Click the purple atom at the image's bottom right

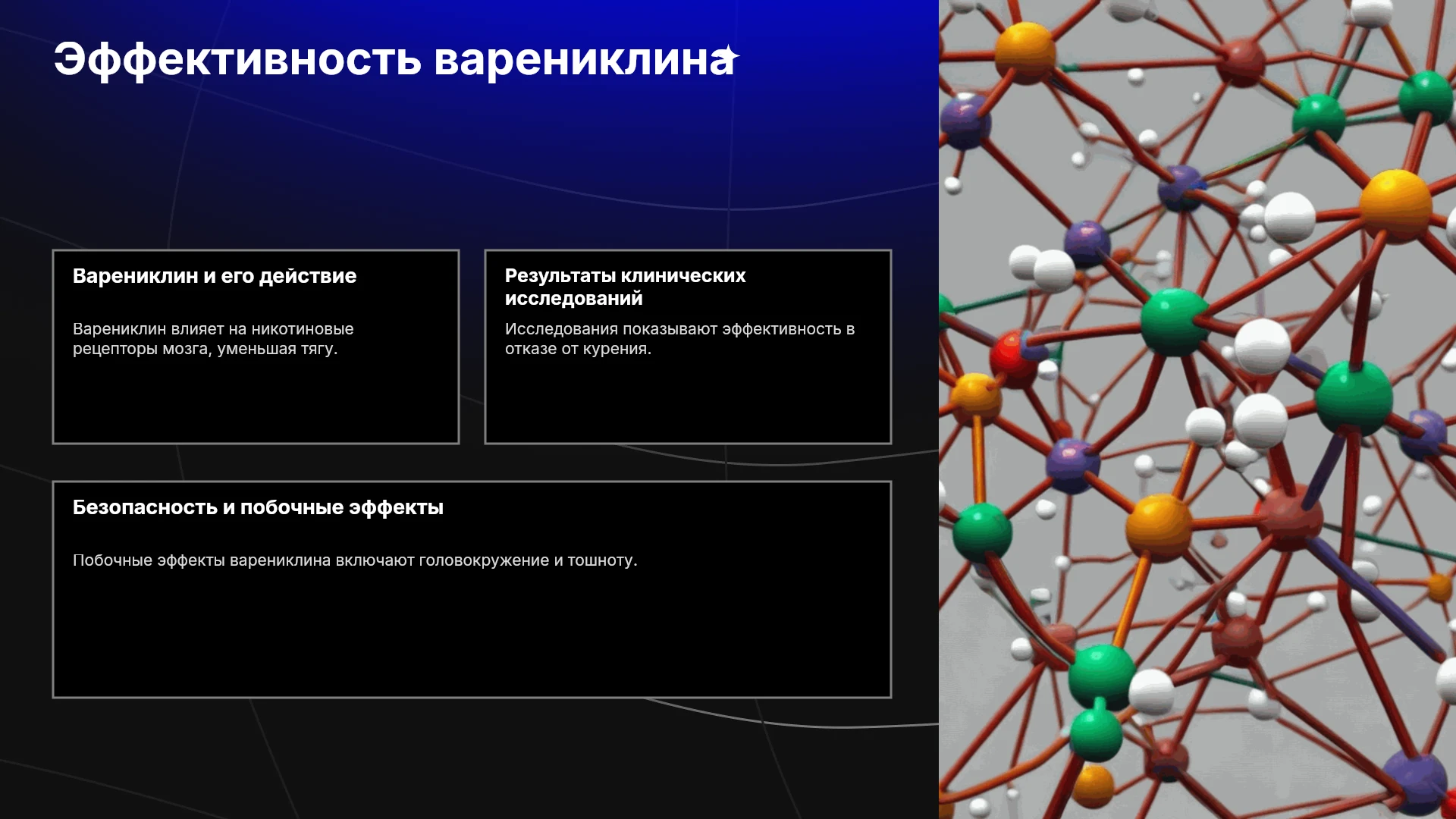[x=1415, y=783]
